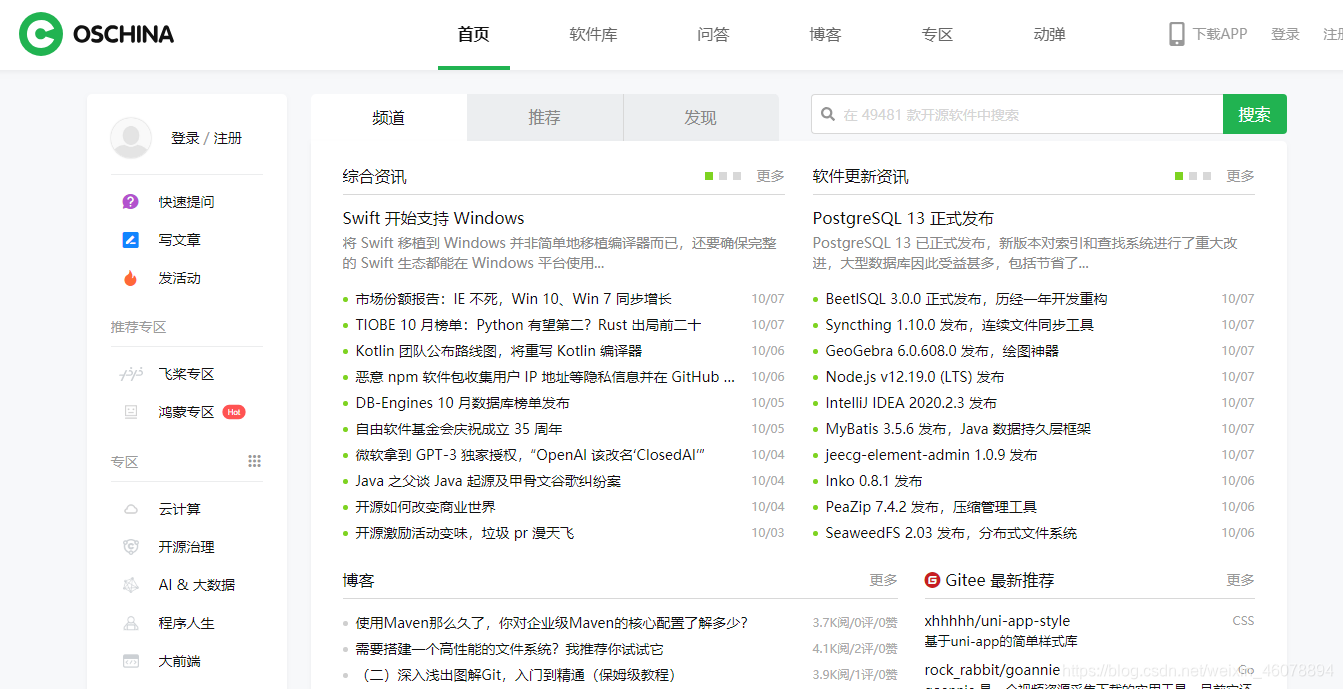The height and width of the screenshot is (689, 1343).
Task: Open 自由软件基金会庆祝成立 35 周年
Action: [x=459, y=429]
